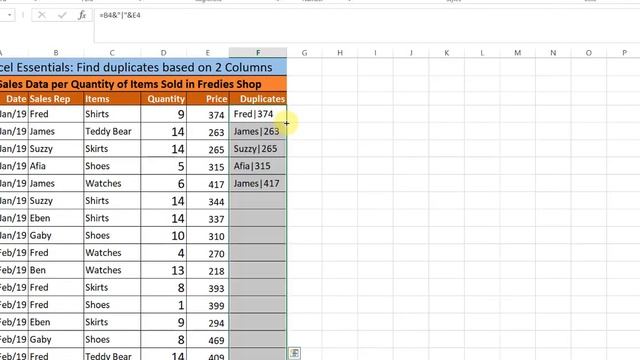This screenshot has height=360, width=640.
Task: Select column K header
Action: [447, 53]
